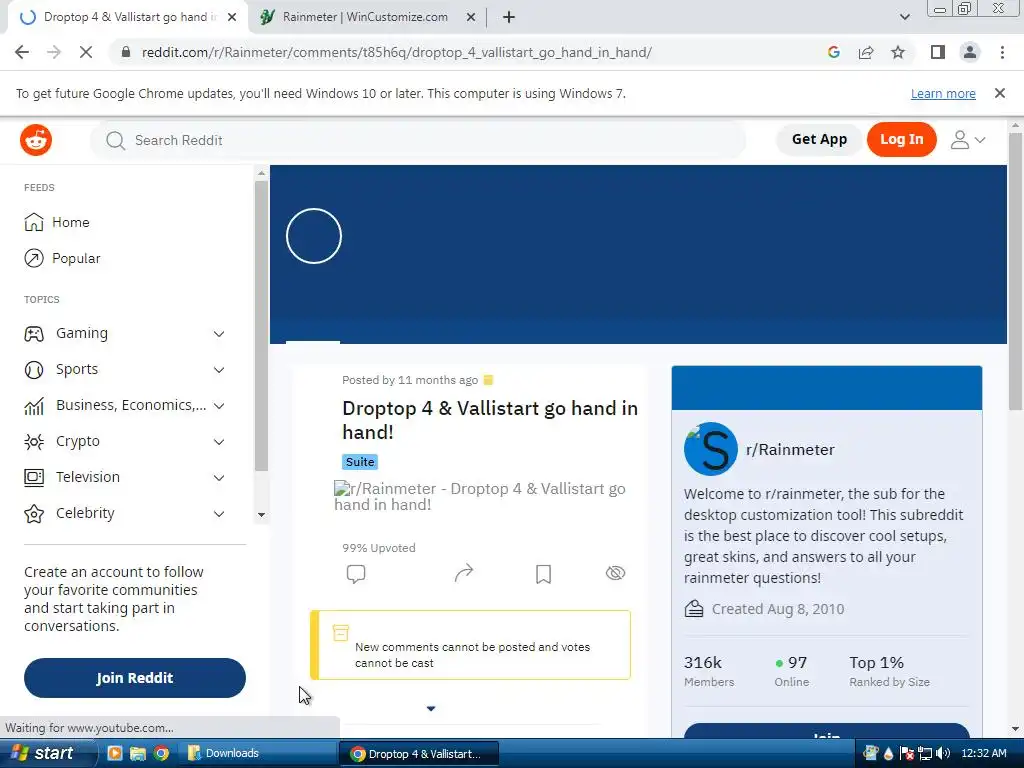Stop loading the page
1024x768 pixels.
pos(86,52)
